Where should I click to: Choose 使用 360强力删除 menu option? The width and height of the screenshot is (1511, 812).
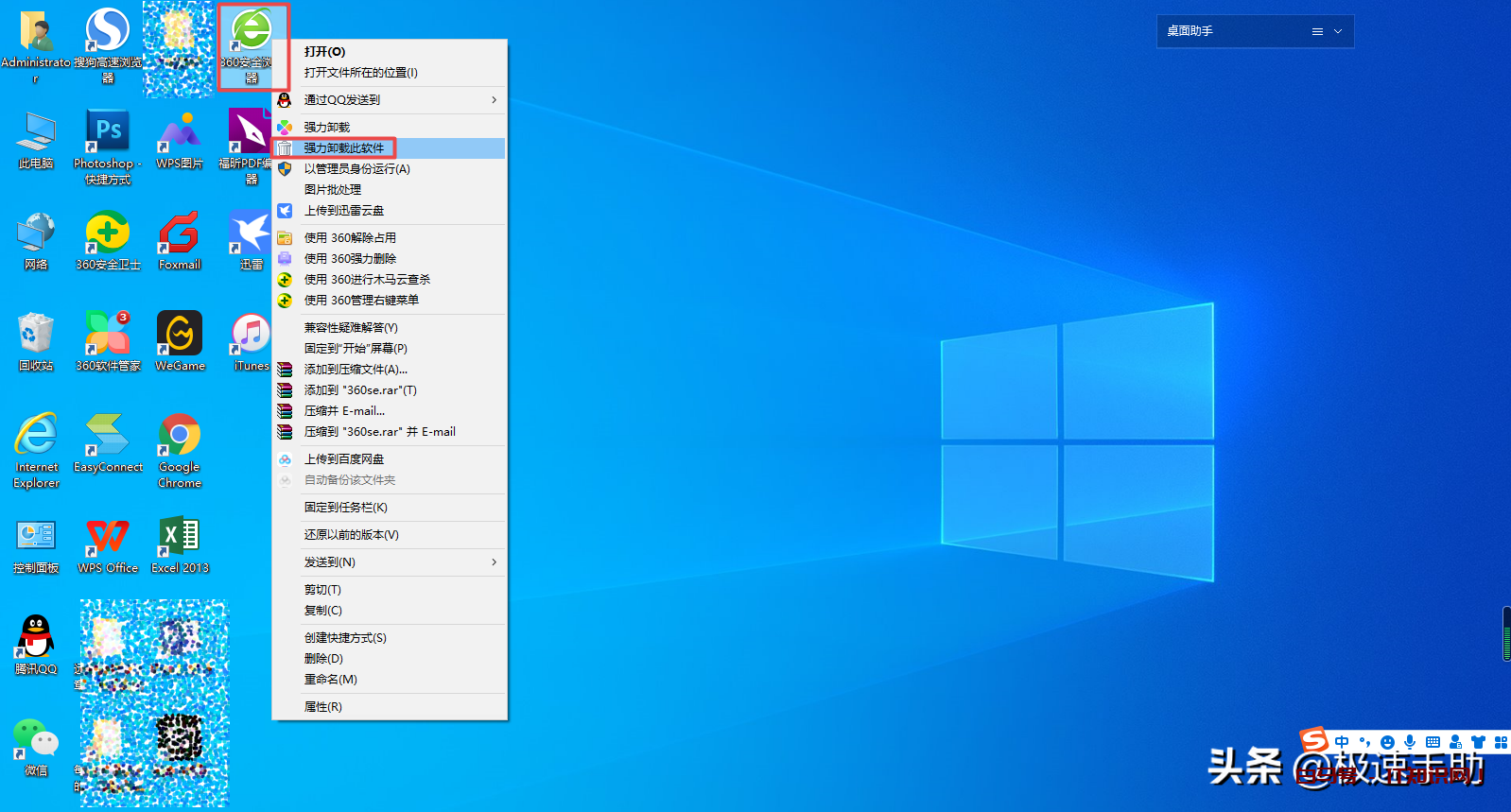point(350,259)
